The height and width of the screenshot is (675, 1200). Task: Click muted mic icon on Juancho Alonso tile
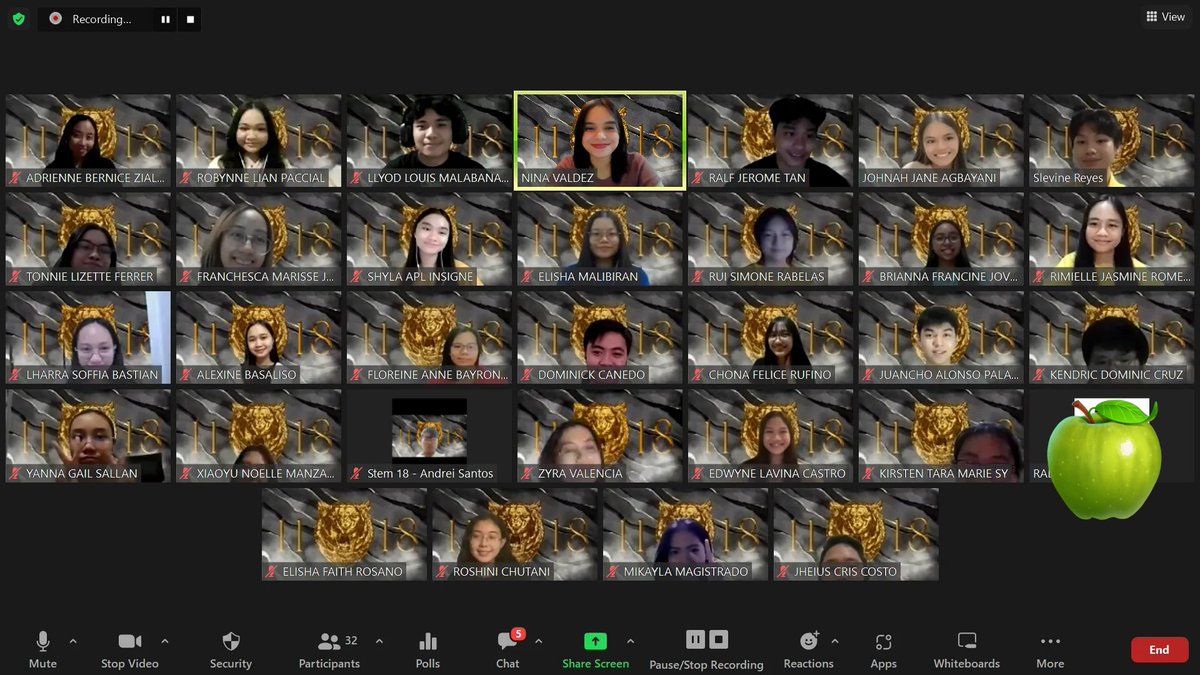(868, 375)
